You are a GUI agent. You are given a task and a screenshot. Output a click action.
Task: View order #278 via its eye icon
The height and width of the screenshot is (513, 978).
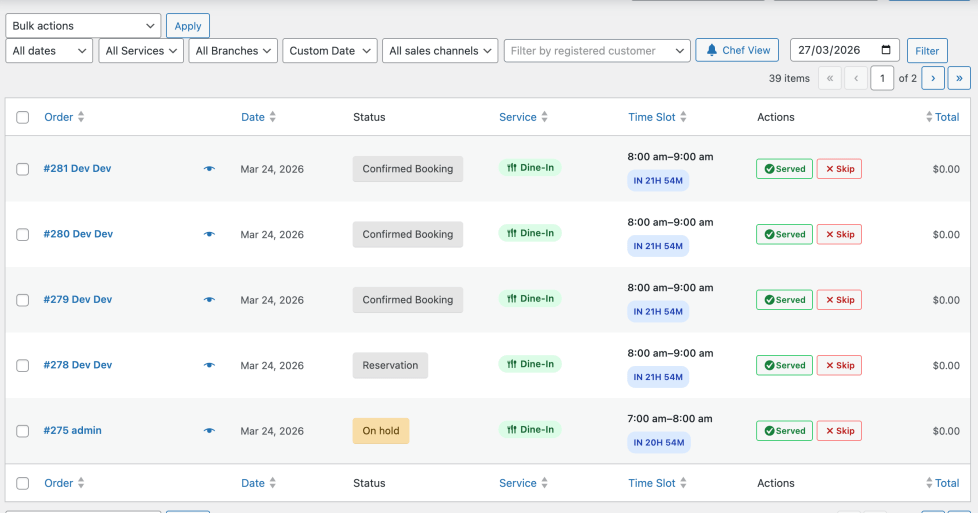209,365
